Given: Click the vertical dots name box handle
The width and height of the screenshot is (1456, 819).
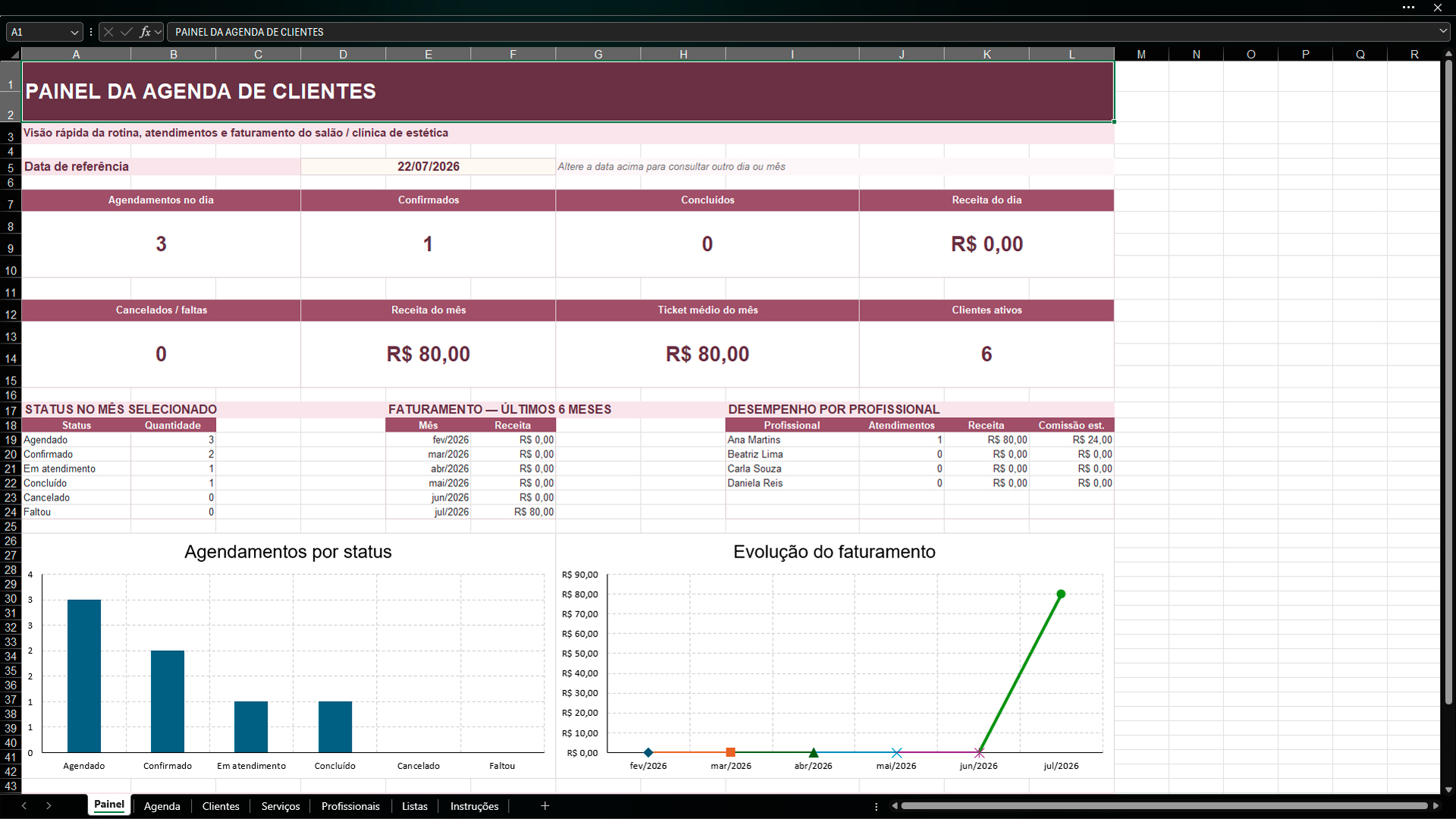Looking at the screenshot, I should [x=91, y=32].
